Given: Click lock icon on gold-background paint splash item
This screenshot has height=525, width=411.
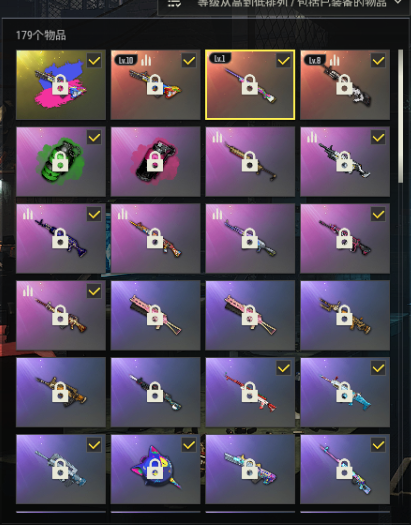Looking at the screenshot, I should pyautogui.click(x=60, y=85).
